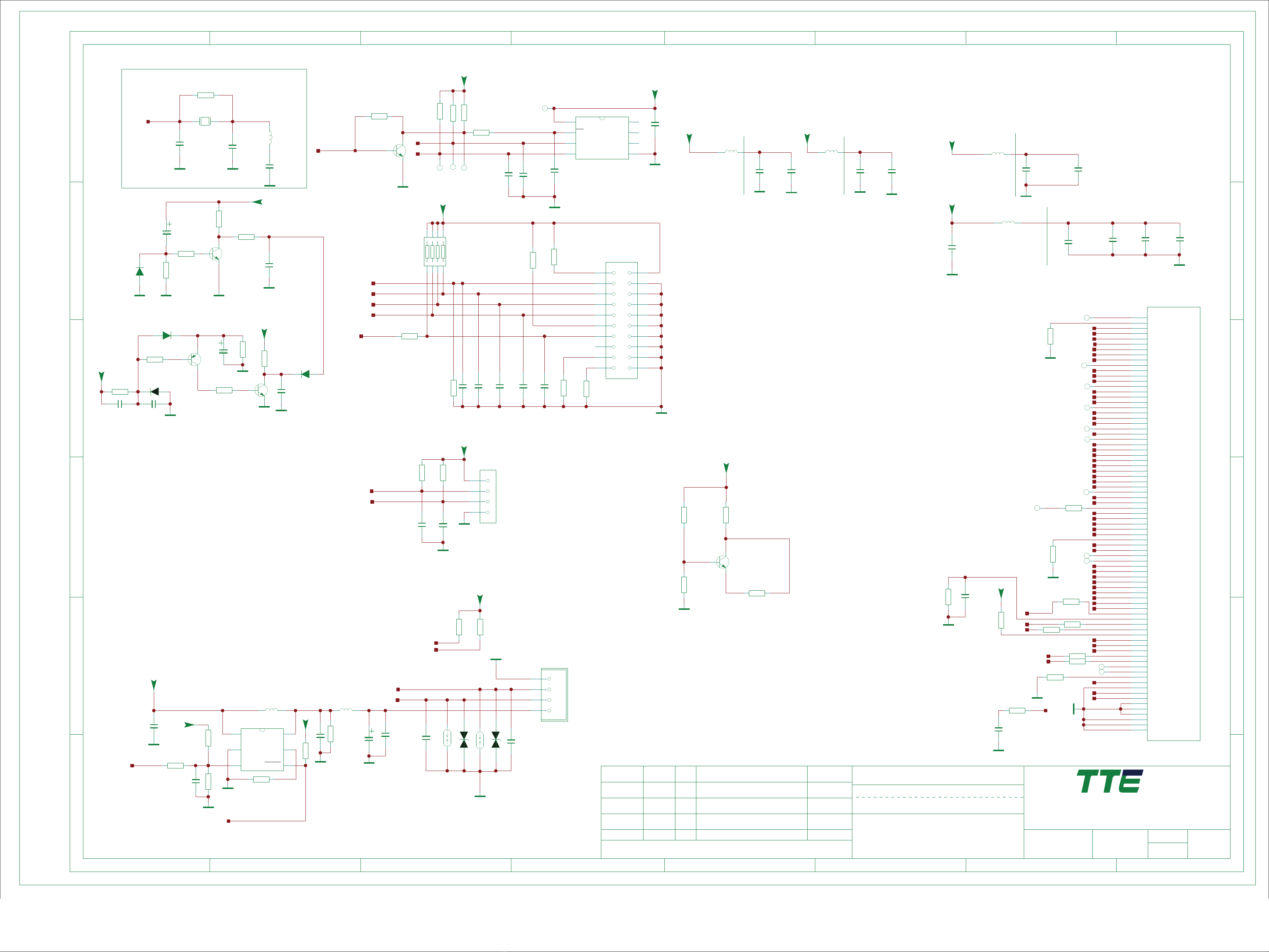
Task: Click the regulator IC with the overline marking
Action: (x=262, y=749)
